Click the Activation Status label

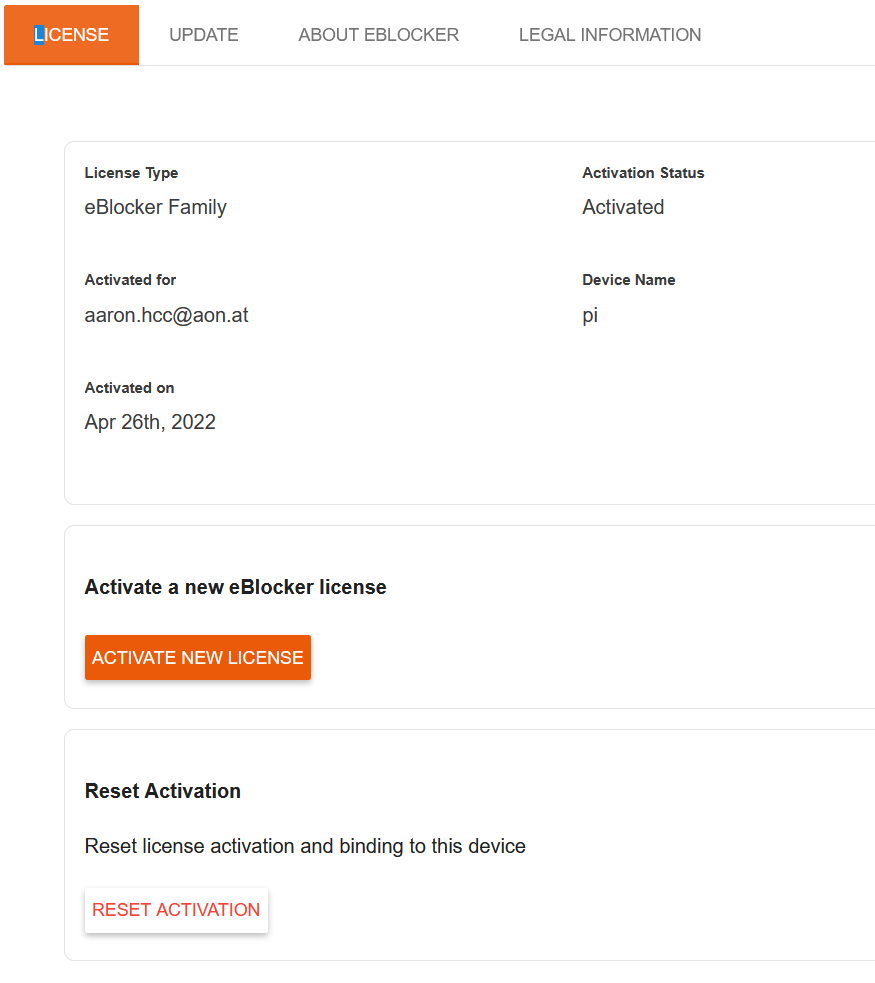[x=643, y=173]
